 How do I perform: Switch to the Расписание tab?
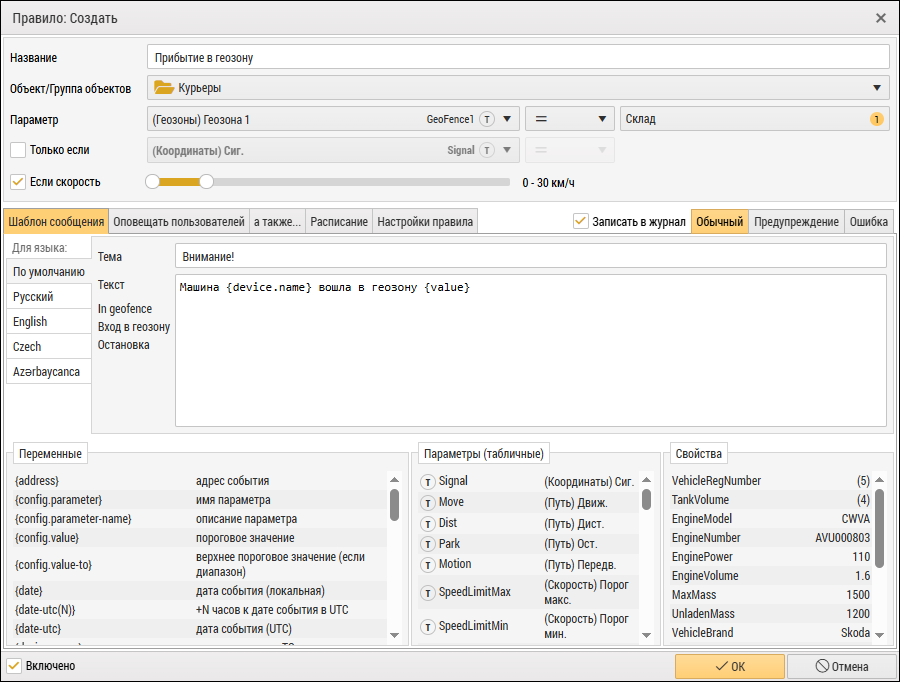[x=339, y=222]
